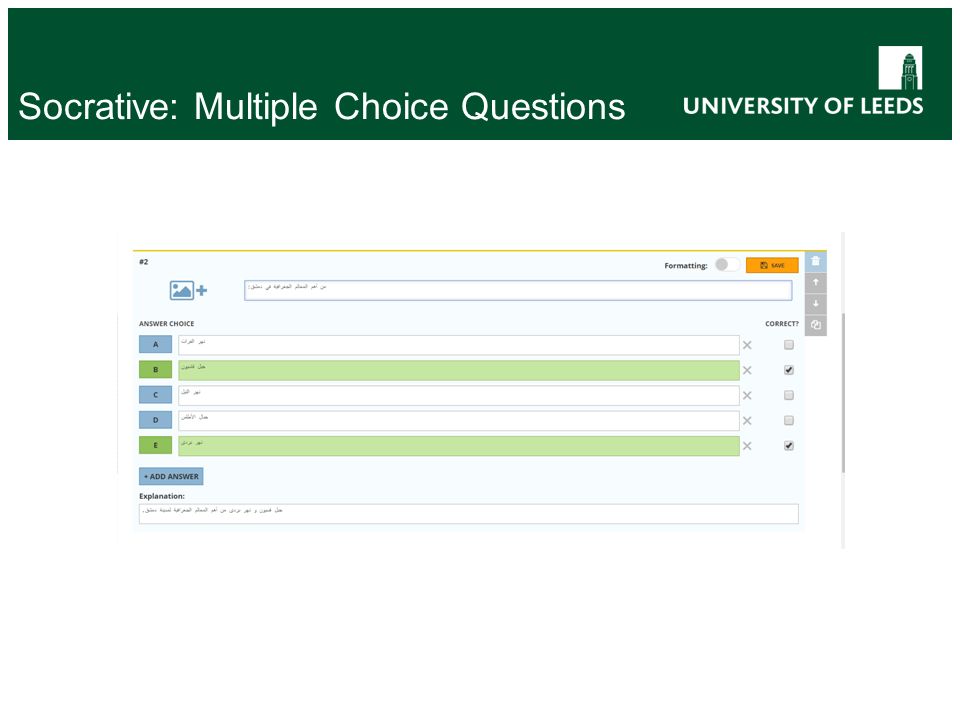
Task: Click the add image icon
Action: (188, 290)
